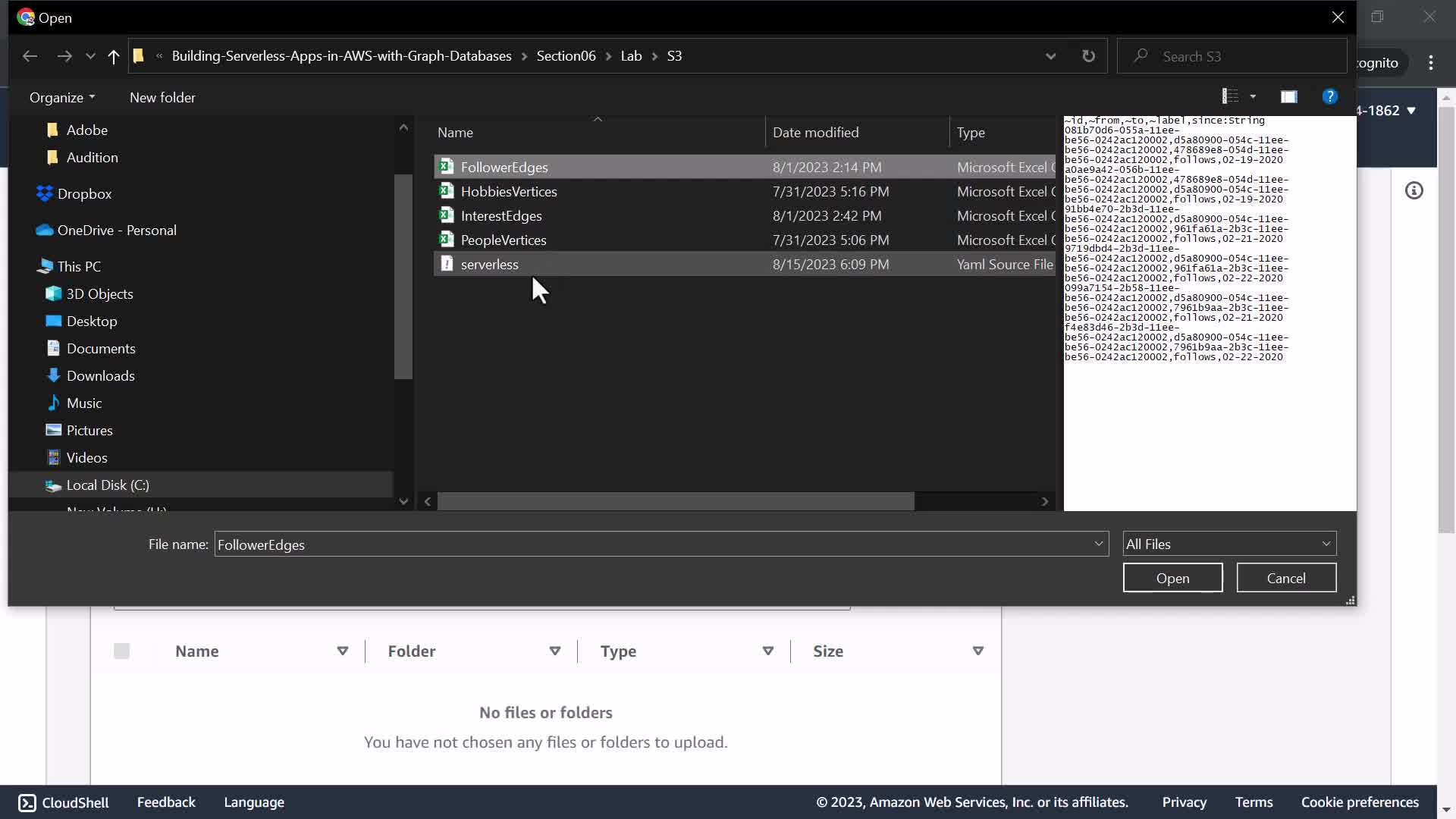Open the Organize menu
The image size is (1456, 819).
click(62, 97)
